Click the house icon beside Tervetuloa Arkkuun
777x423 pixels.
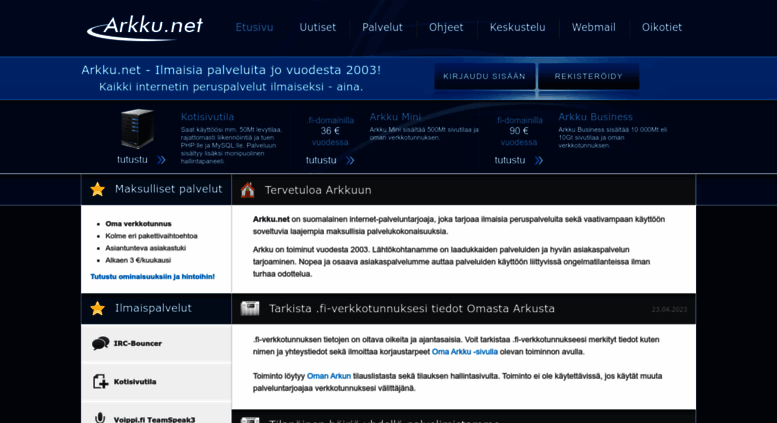(x=248, y=190)
